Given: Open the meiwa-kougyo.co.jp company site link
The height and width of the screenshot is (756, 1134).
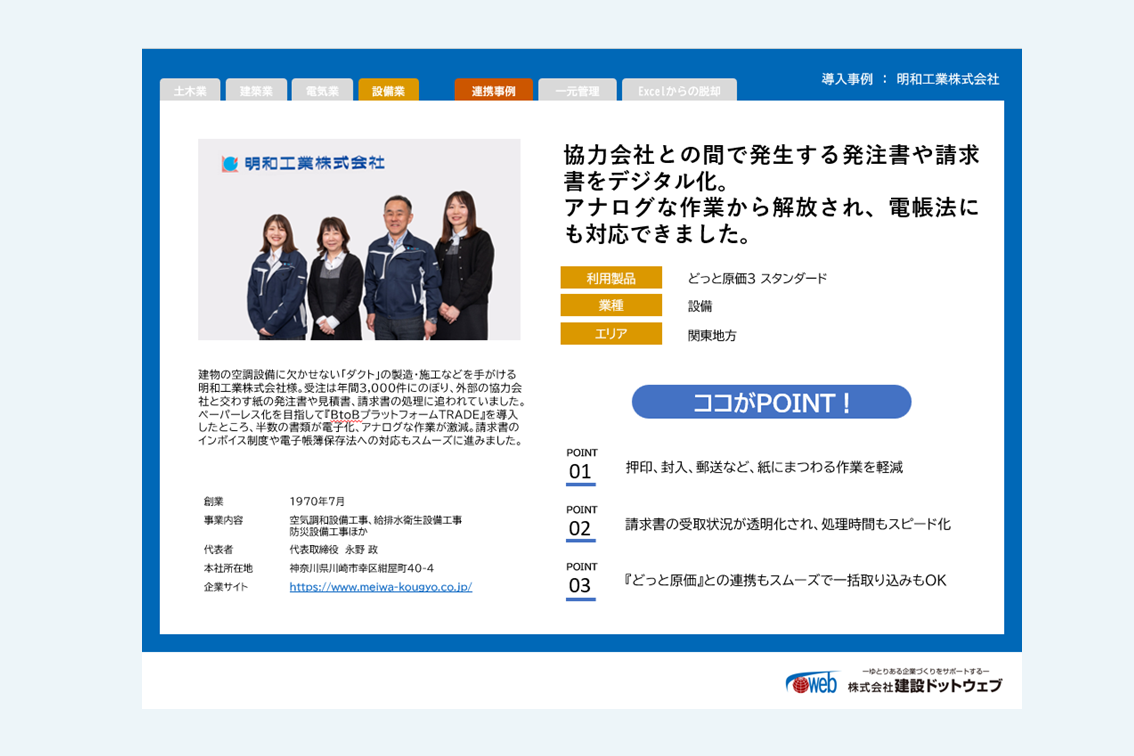Looking at the screenshot, I should pyautogui.click(x=380, y=587).
